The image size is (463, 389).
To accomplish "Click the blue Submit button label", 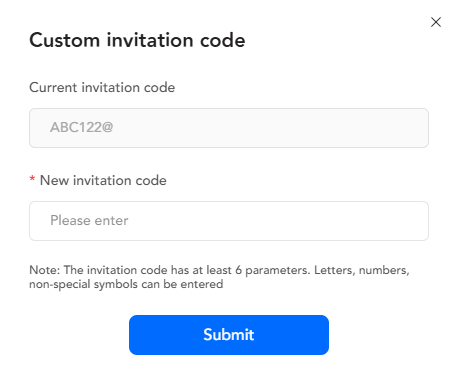I will click(229, 334).
